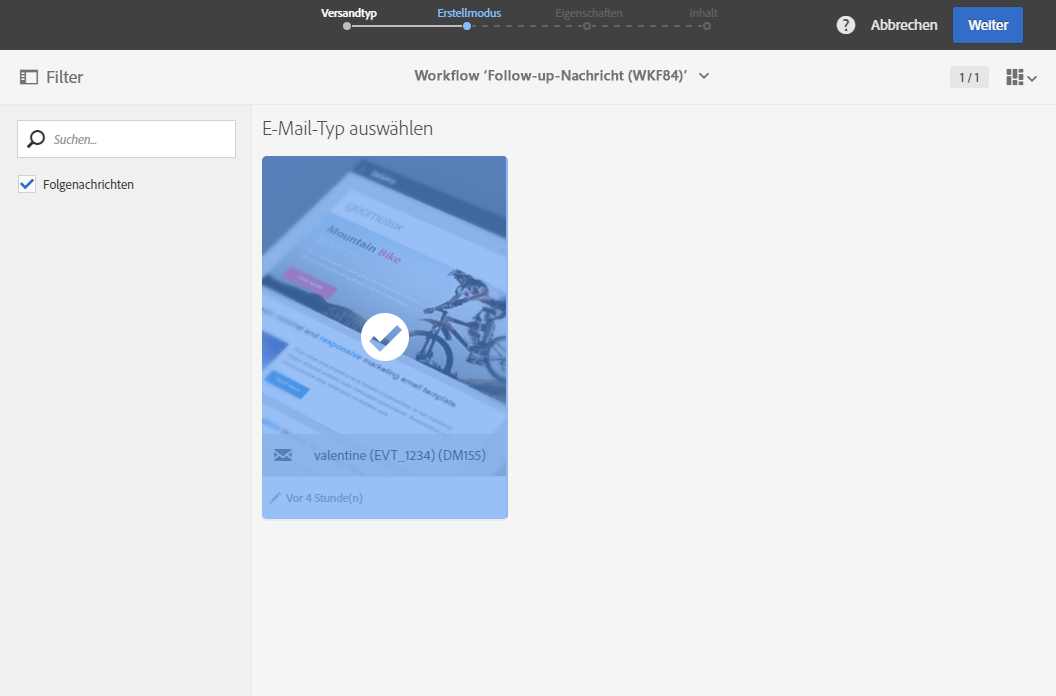
Task: Click the Vor 4 Stunde(n) timestamp
Action: [x=324, y=498]
